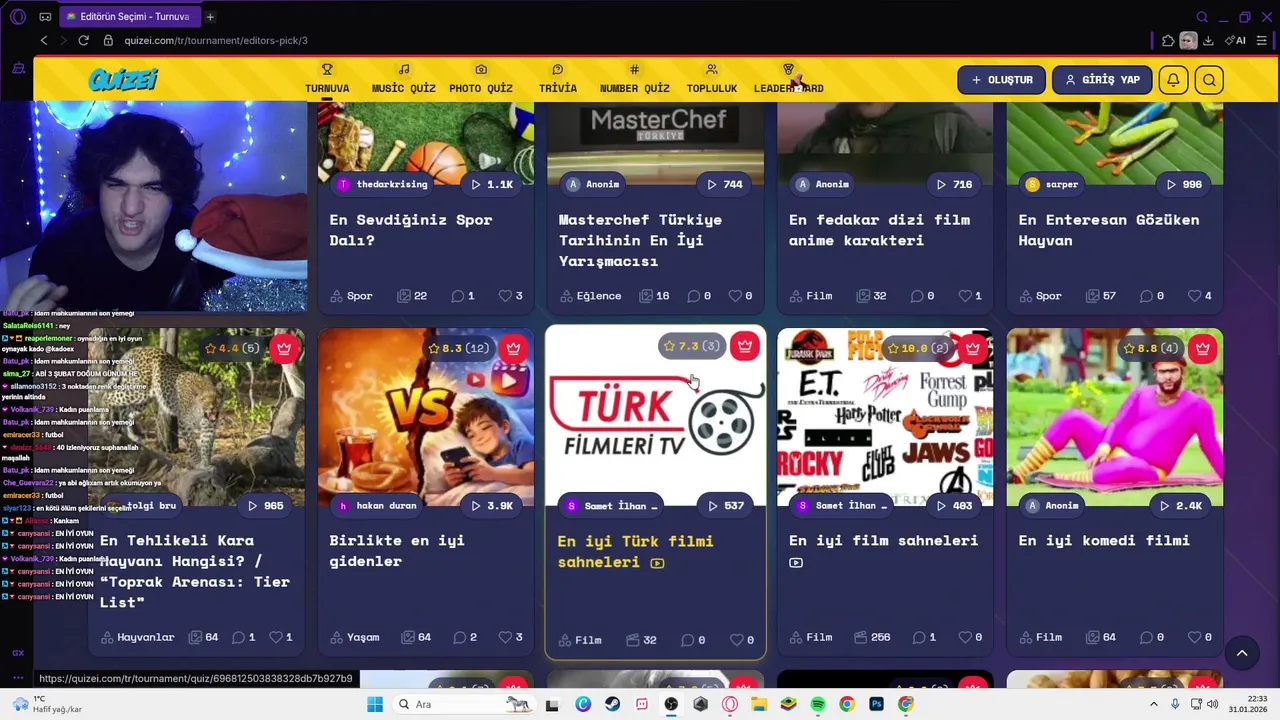Click the crown badge on 'Birlikte en iyi gidenler'
This screenshot has height=720, width=1280.
pyautogui.click(x=513, y=348)
